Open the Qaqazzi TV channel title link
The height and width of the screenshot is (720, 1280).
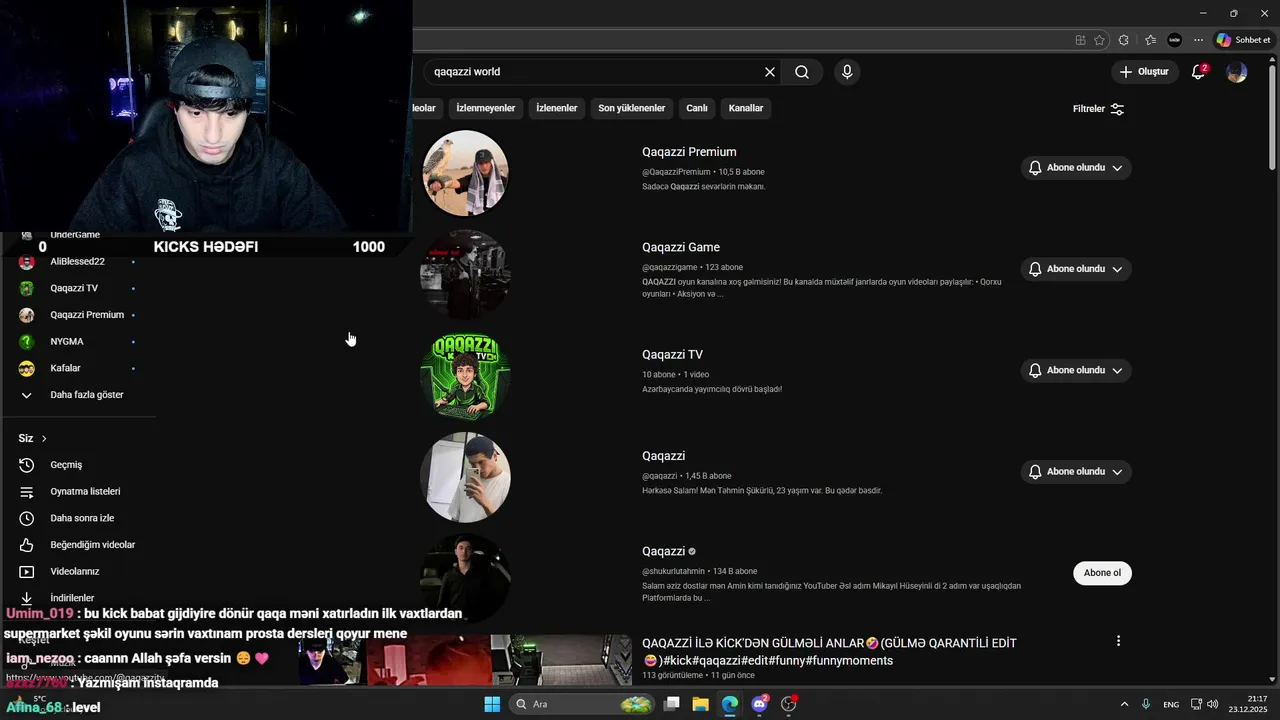coord(672,354)
